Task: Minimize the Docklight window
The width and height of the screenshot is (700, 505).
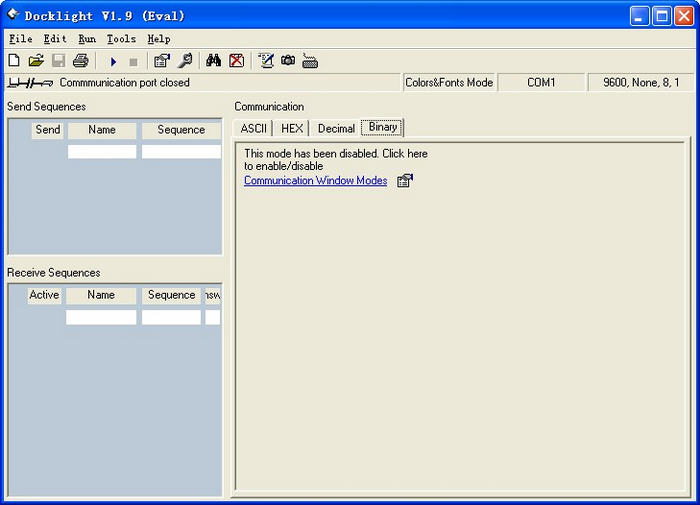Action: click(x=639, y=17)
